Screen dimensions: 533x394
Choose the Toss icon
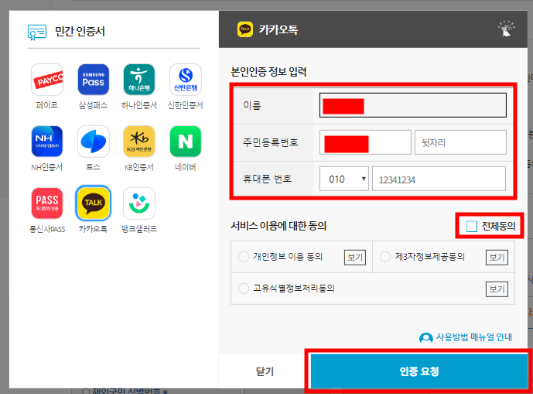[93, 141]
